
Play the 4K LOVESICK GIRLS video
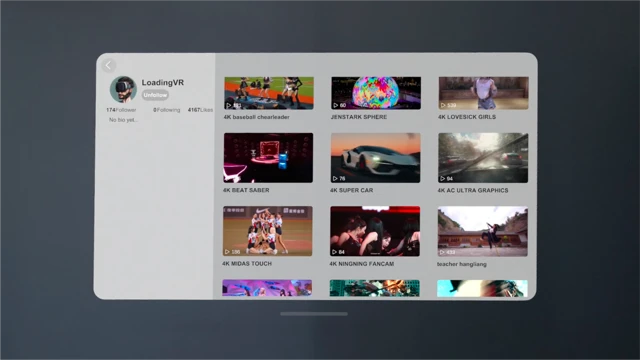(x=484, y=93)
